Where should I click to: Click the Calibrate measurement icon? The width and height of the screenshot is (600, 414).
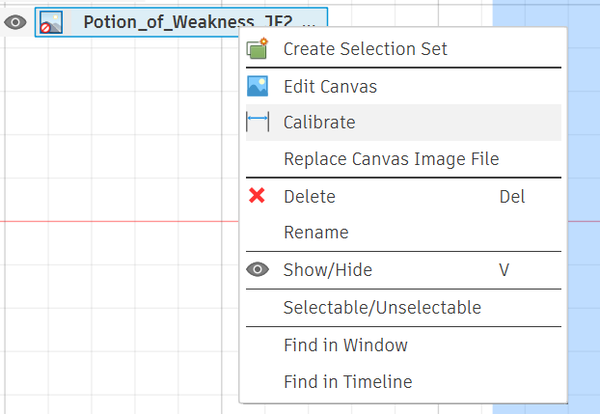(258, 122)
